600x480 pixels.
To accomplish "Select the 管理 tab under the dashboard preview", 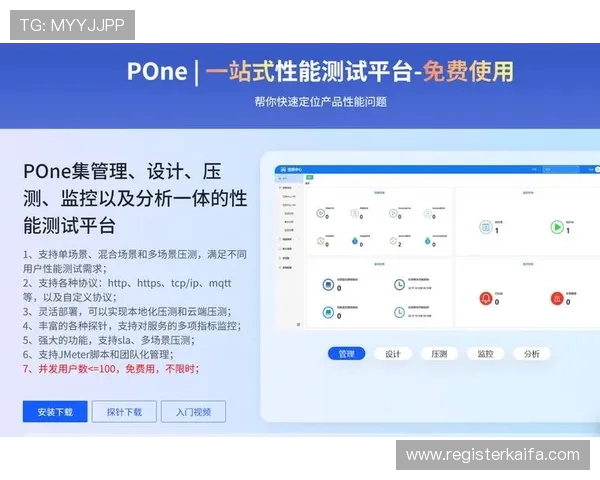I will click(x=346, y=353).
